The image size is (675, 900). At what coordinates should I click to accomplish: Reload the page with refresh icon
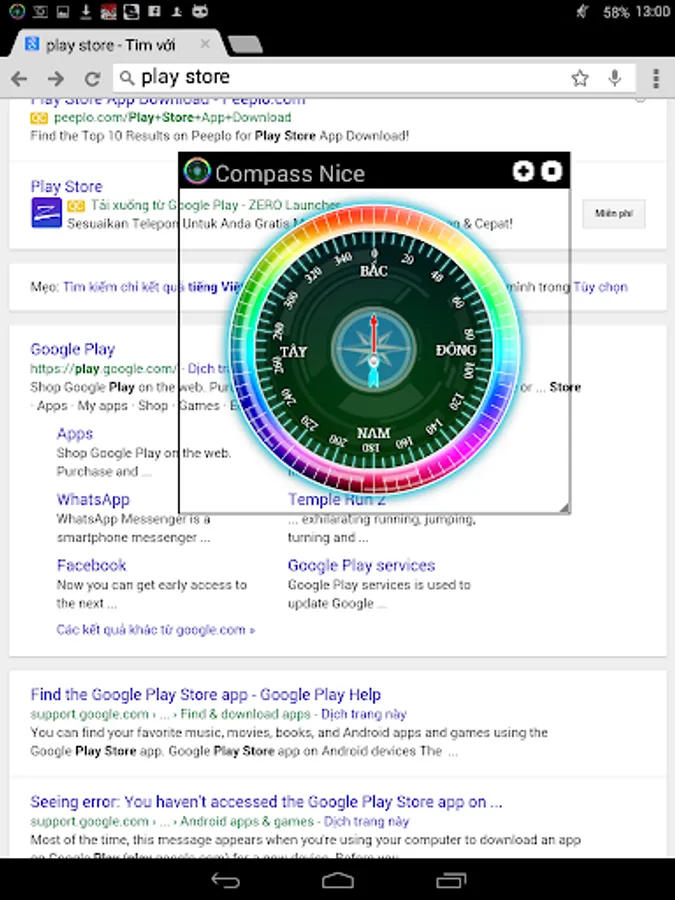pyautogui.click(x=92, y=79)
